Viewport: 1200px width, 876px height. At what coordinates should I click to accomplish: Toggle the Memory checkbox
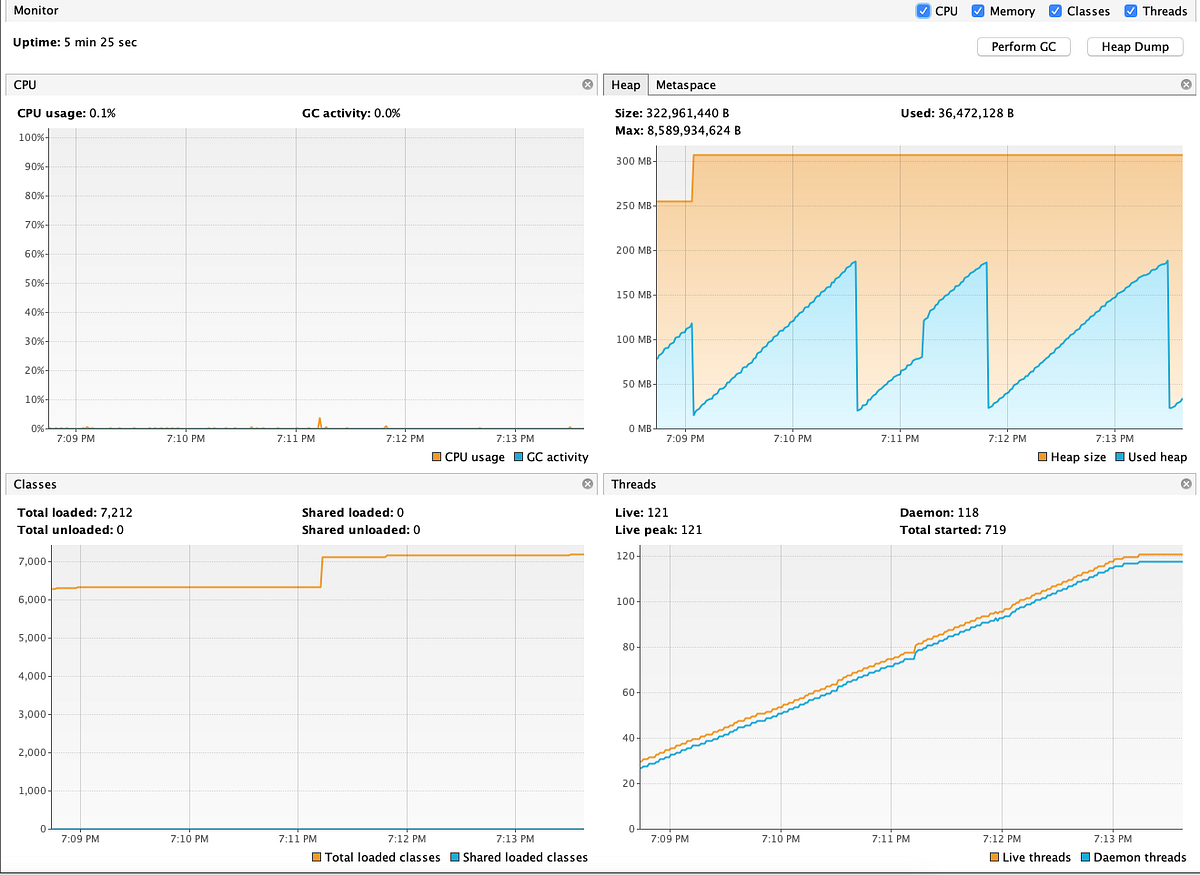tap(978, 11)
